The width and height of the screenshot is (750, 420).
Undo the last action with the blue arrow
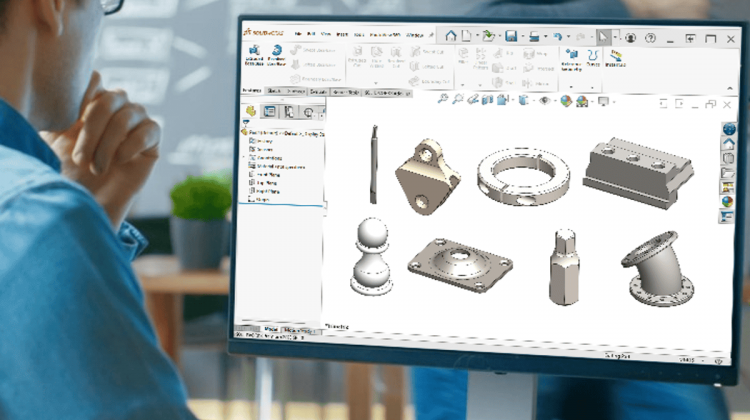point(558,37)
